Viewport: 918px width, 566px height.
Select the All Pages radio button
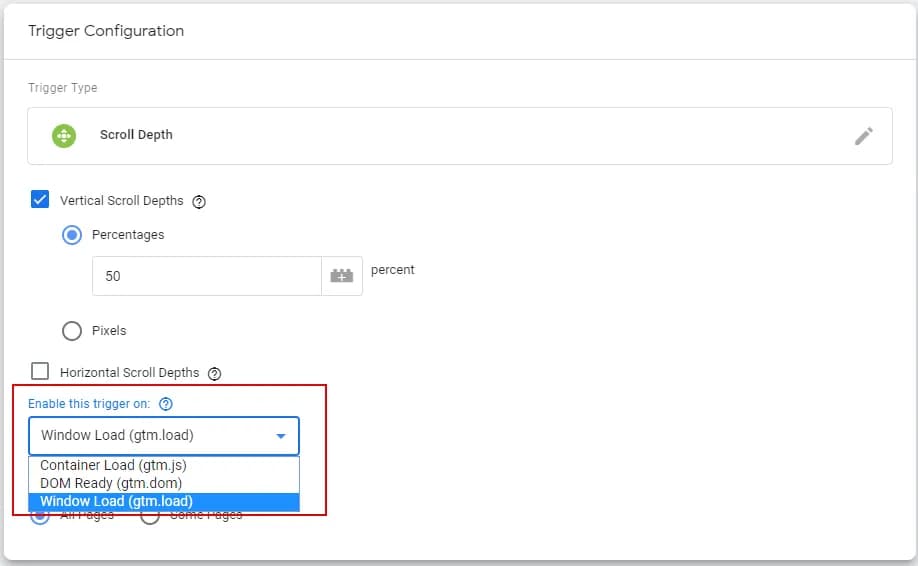click(41, 516)
